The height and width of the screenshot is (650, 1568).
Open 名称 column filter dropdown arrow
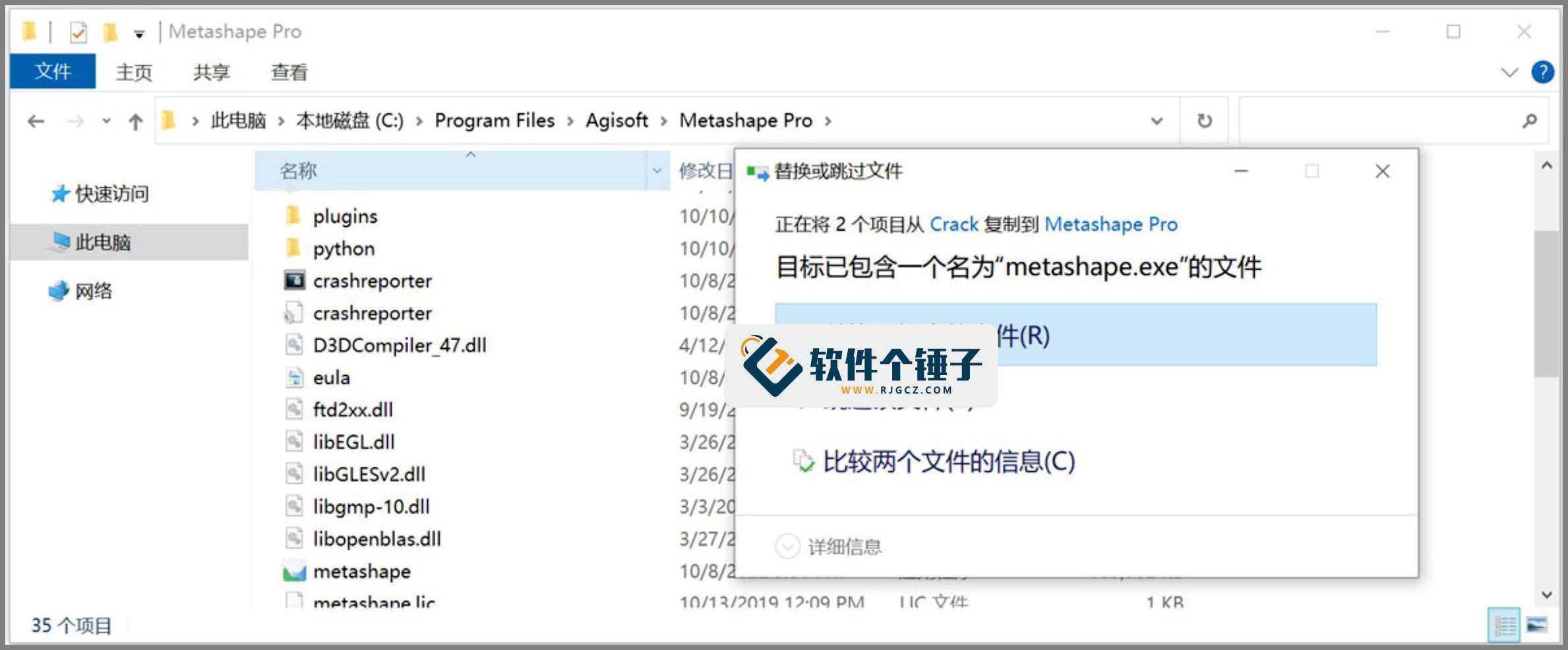[x=657, y=171]
